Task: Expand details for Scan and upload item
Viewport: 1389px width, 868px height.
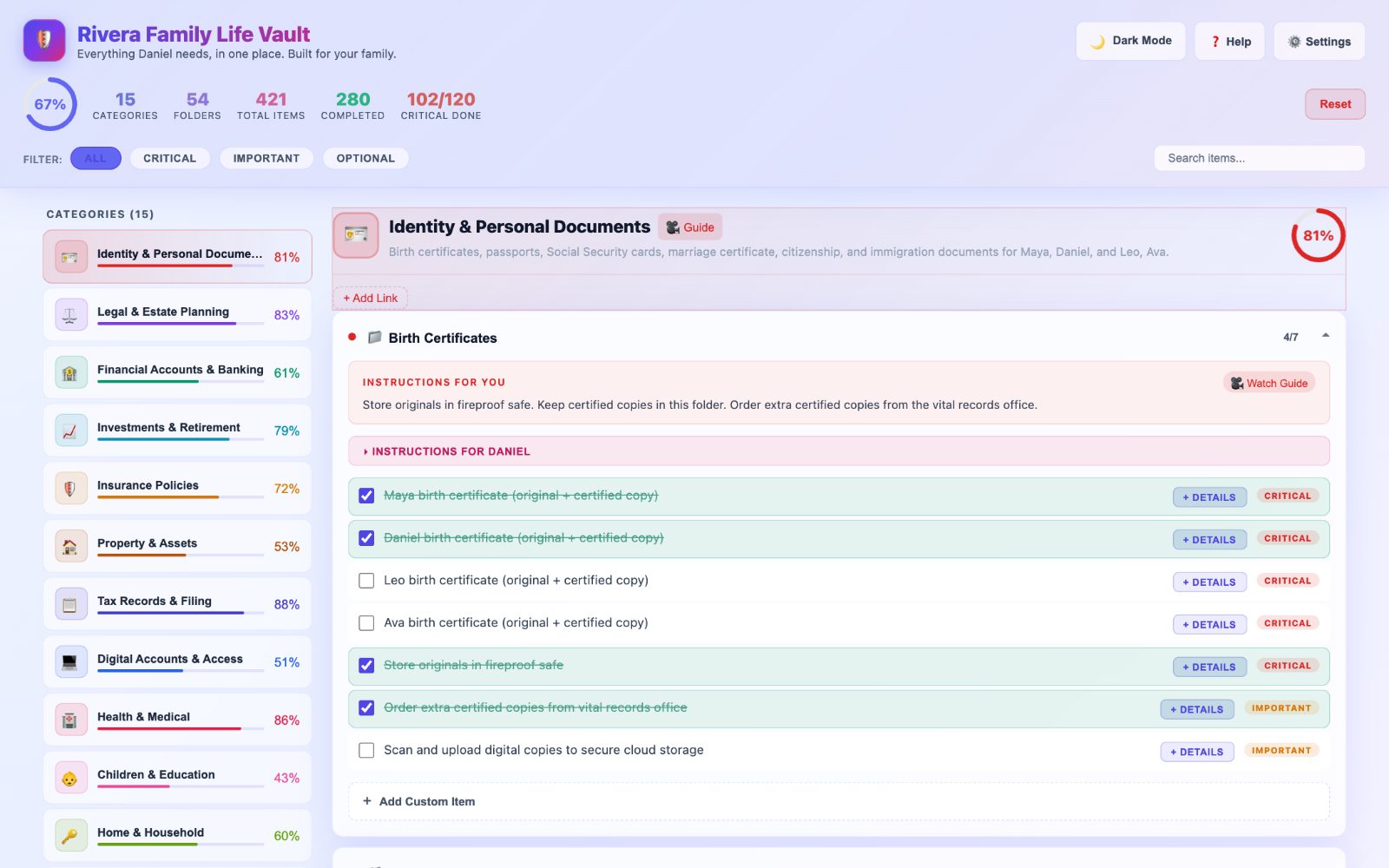Action: tap(1197, 752)
